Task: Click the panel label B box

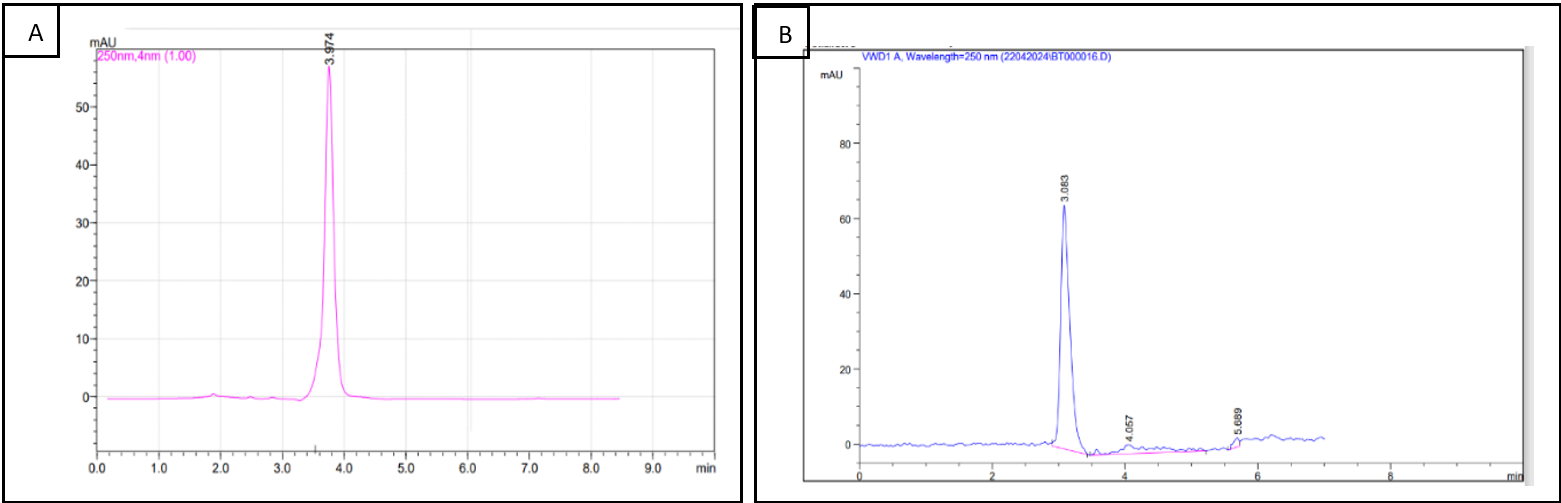Action: (x=785, y=35)
